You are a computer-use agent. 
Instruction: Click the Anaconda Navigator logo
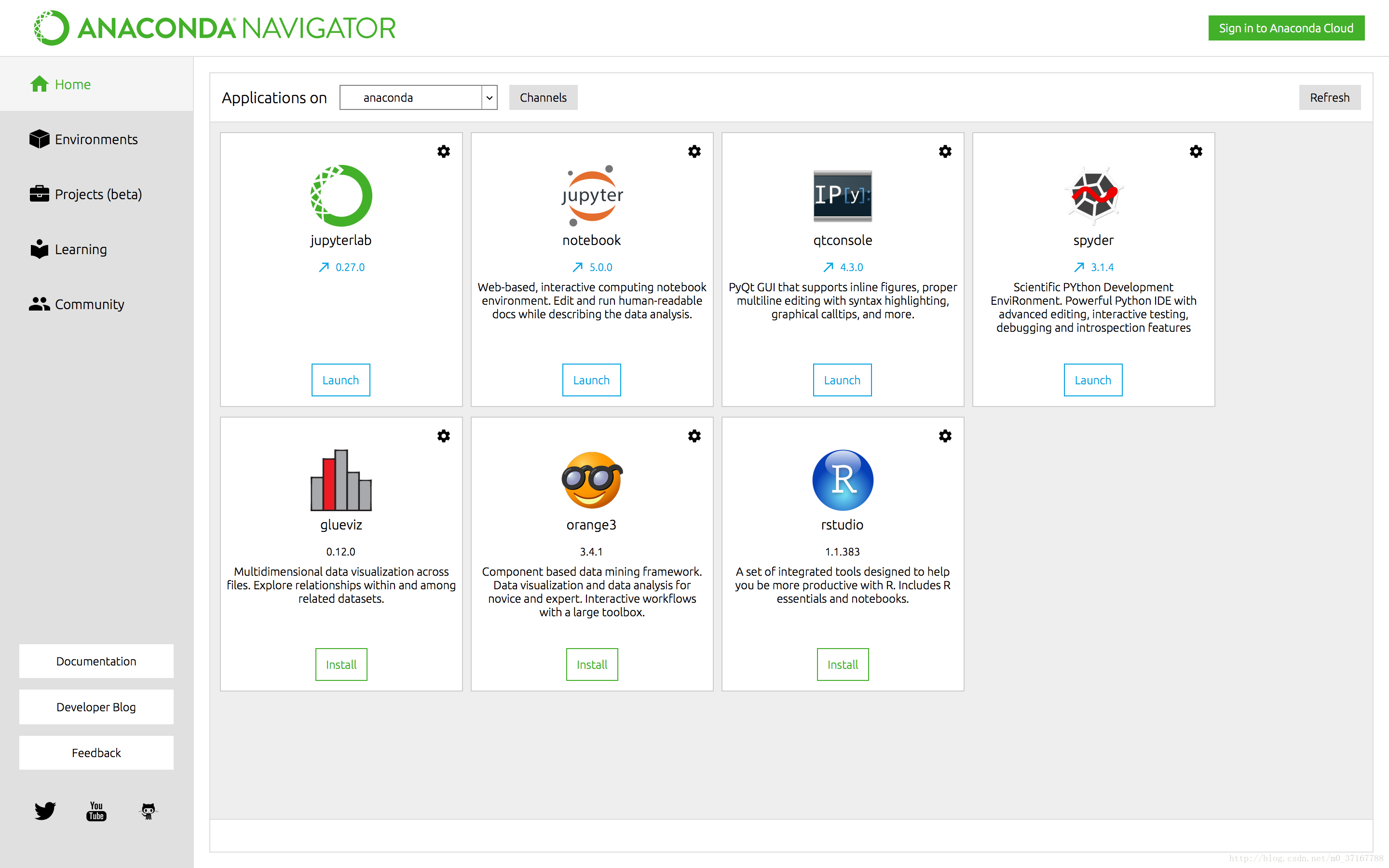pos(215,27)
